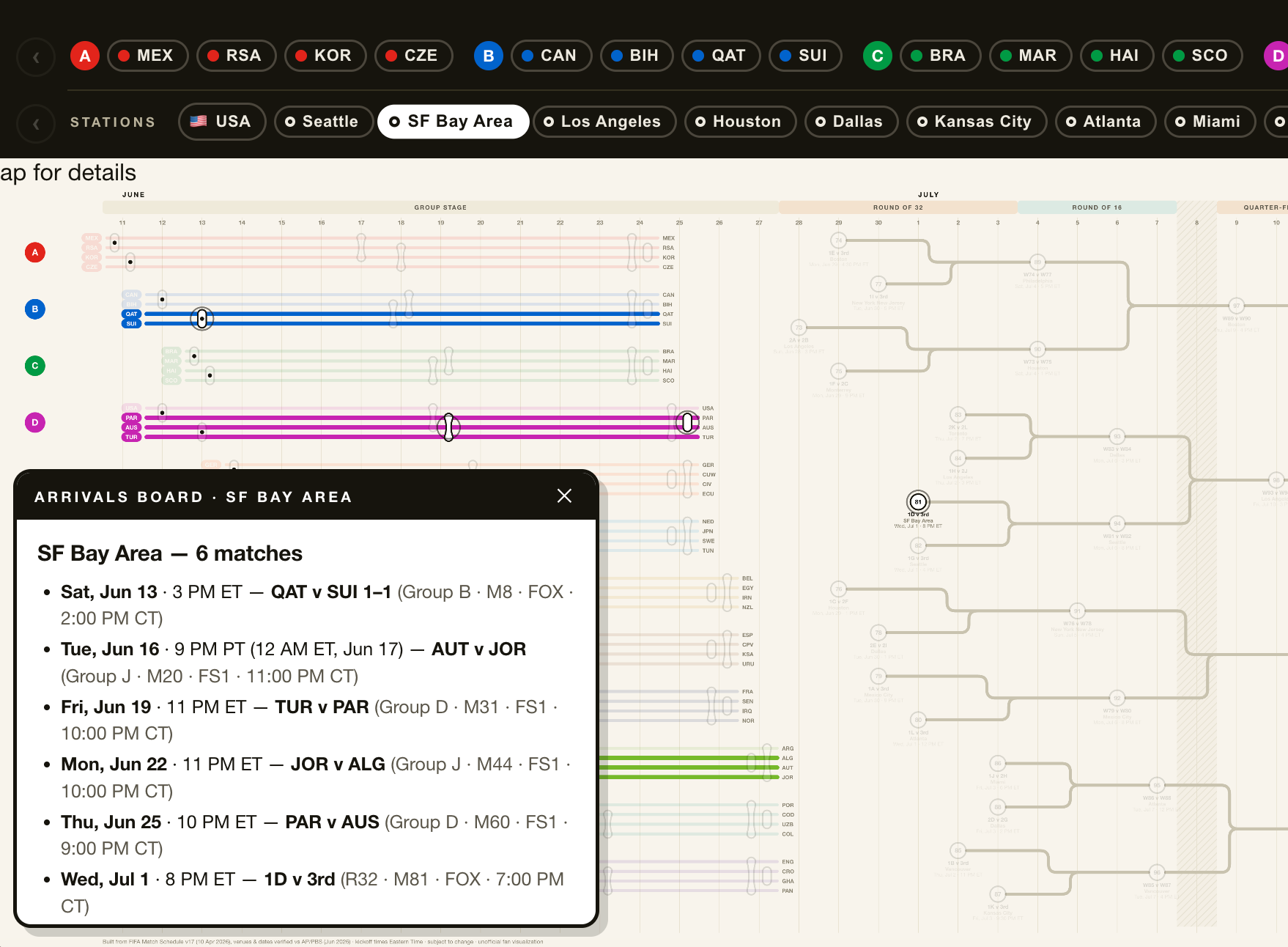Select match 89 node in Round of 16

click(x=1037, y=262)
